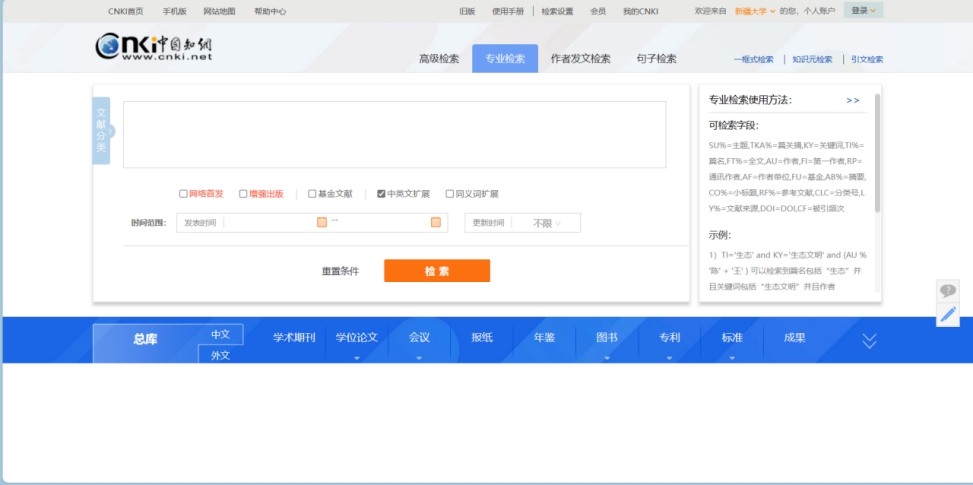Expand the 专利 dropdown arrow

click(x=670, y=358)
